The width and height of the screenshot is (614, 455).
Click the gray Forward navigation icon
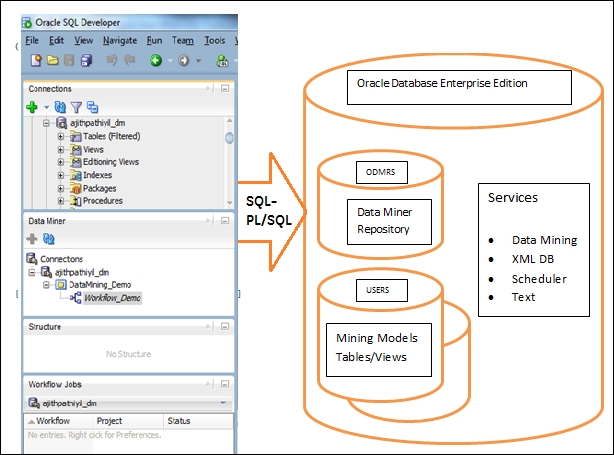click(184, 60)
